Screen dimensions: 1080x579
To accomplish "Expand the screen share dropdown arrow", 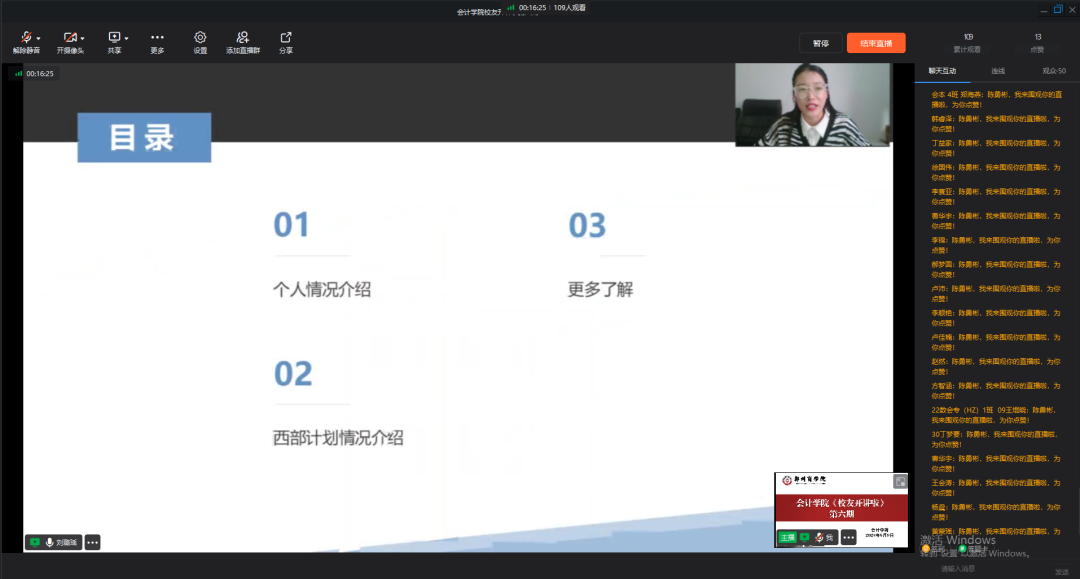I will [126, 39].
